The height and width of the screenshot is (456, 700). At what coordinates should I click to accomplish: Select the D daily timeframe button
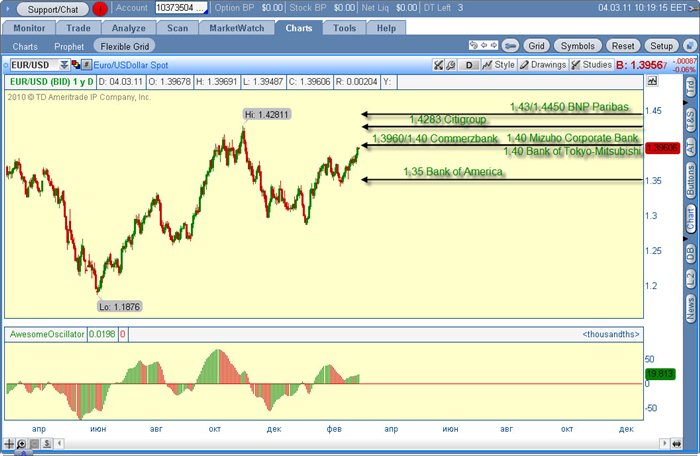[469, 65]
